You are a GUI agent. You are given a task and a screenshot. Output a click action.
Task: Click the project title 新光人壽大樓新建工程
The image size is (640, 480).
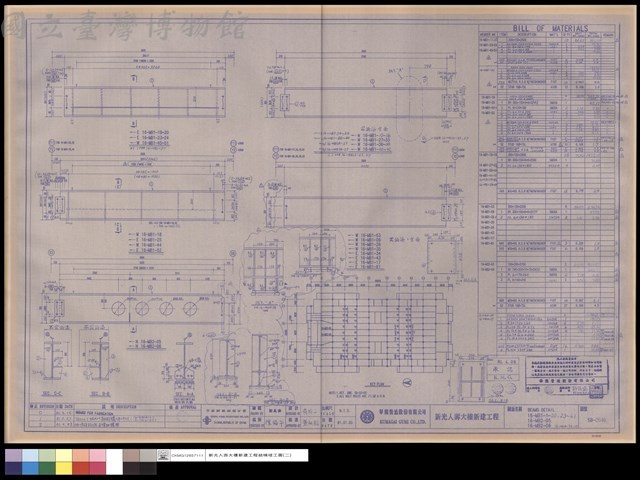coord(467,417)
